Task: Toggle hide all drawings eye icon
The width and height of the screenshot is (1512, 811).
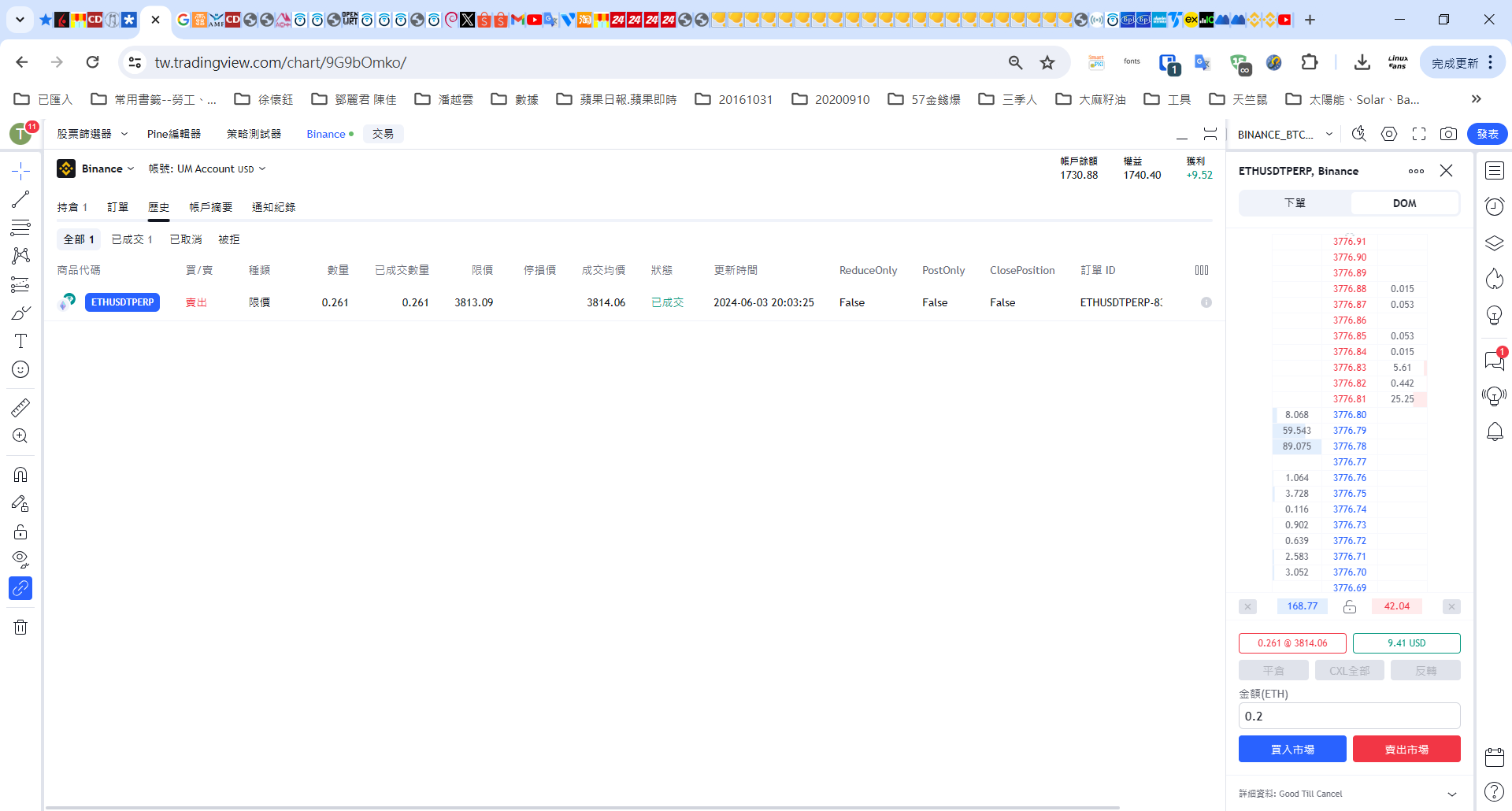Action: (20, 560)
